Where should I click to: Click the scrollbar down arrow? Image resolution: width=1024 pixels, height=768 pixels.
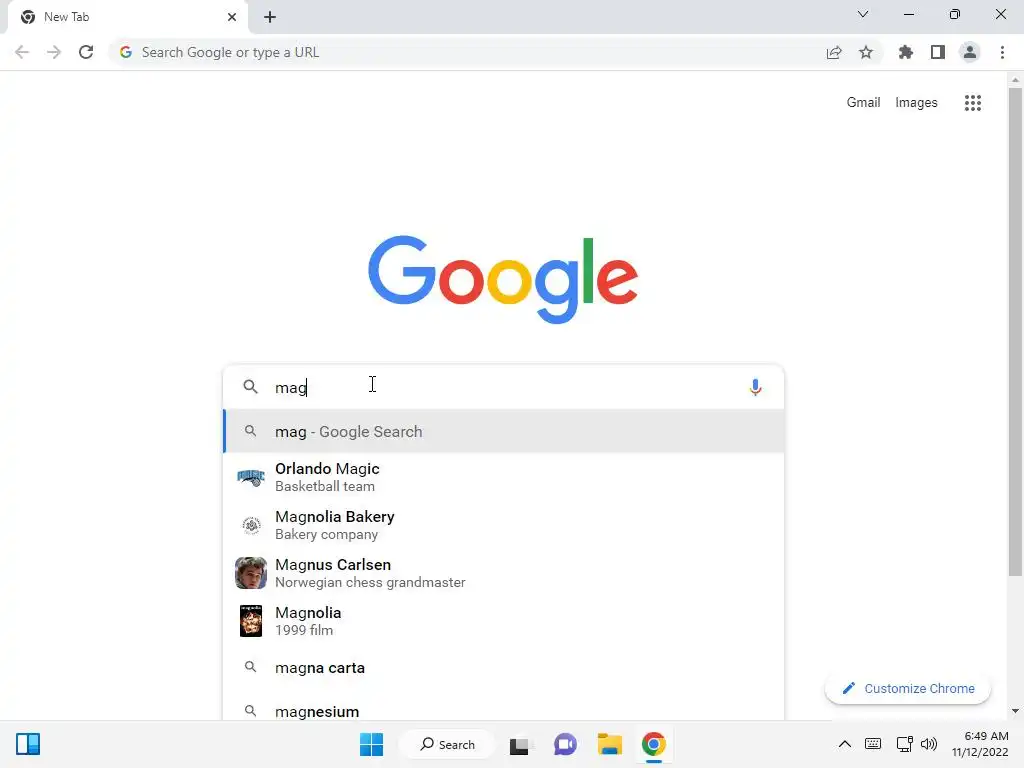click(1014, 711)
